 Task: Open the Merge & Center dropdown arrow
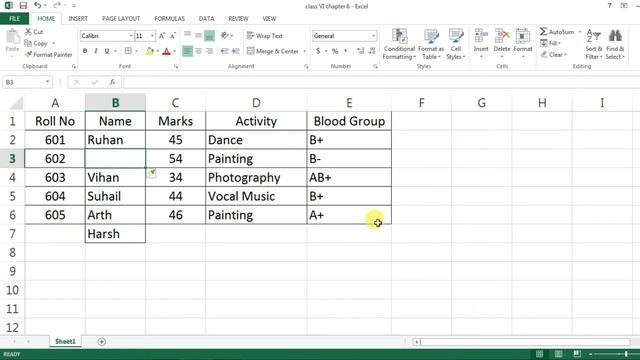click(304, 51)
